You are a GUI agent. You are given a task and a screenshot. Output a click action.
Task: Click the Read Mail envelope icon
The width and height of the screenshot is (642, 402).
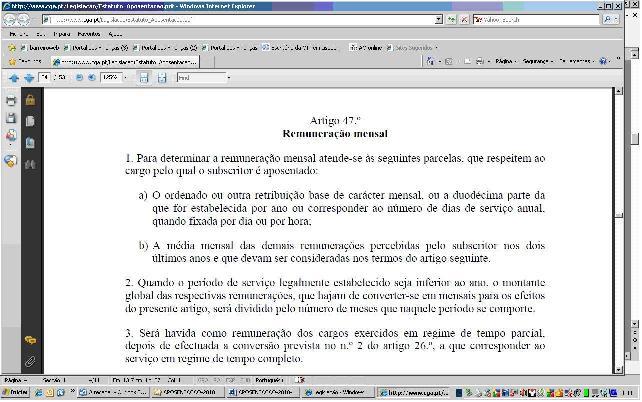(x=467, y=61)
